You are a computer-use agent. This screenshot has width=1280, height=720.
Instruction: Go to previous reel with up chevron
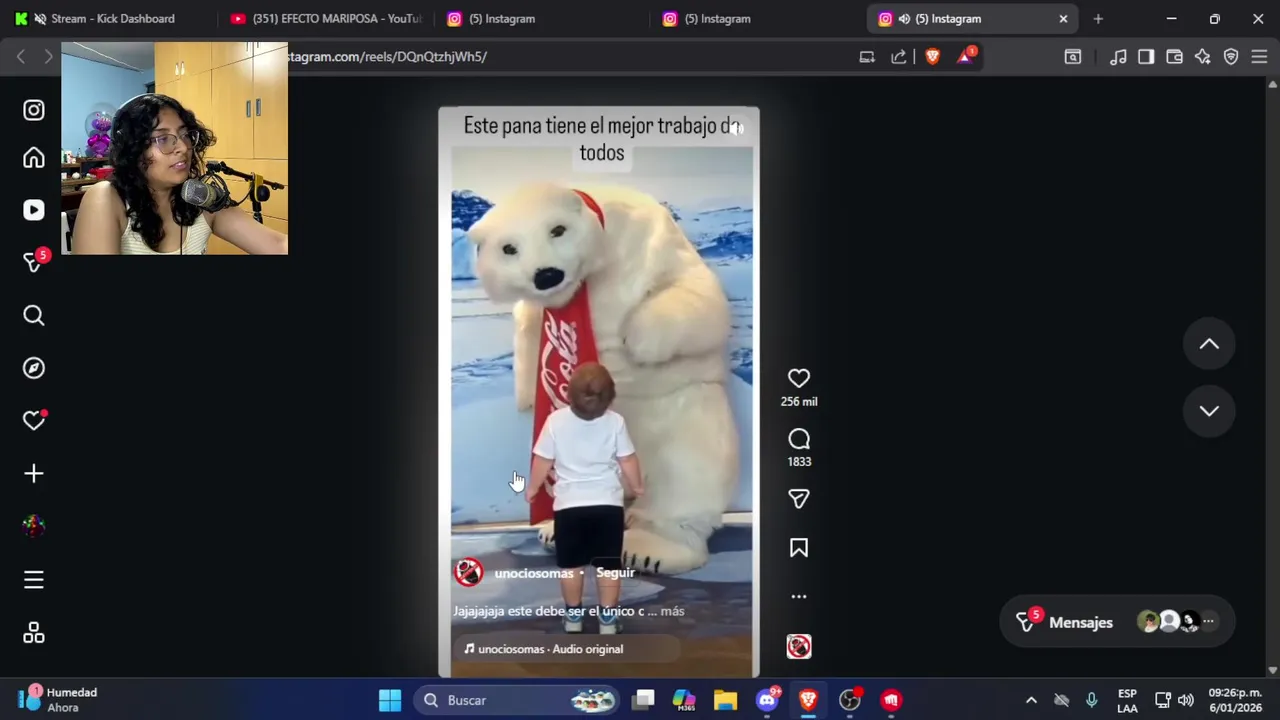(1209, 344)
